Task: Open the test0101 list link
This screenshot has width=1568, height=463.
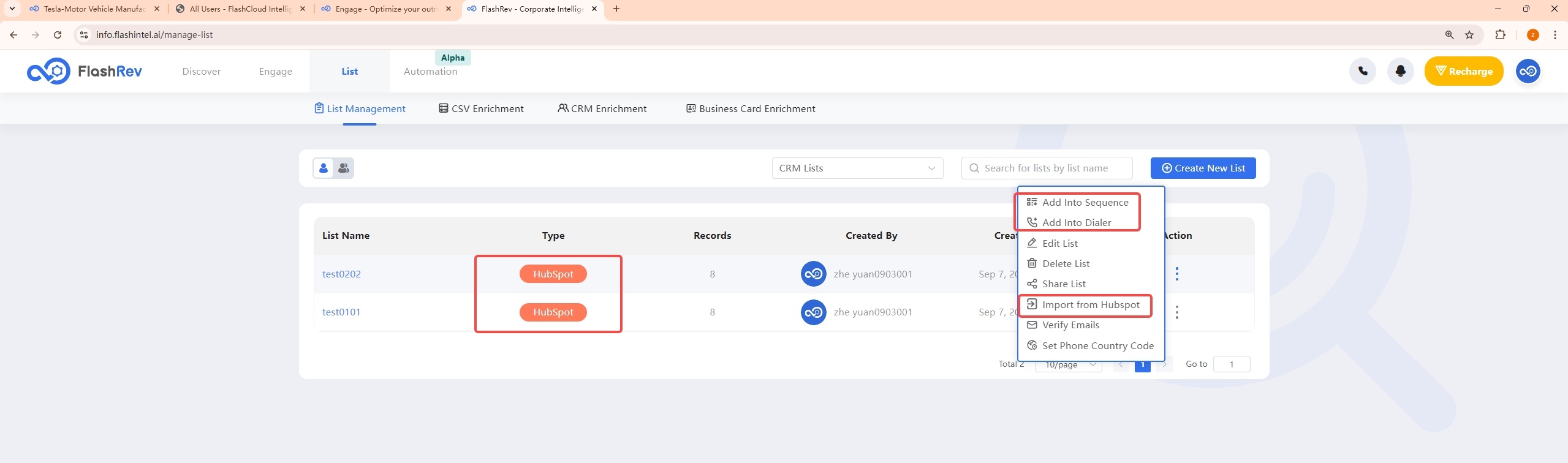Action: [x=341, y=312]
